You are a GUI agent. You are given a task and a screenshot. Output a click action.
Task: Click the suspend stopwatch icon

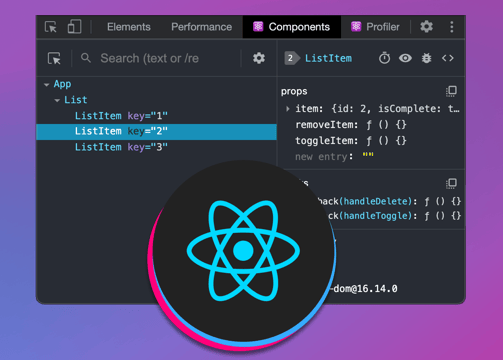pyautogui.click(x=384, y=58)
